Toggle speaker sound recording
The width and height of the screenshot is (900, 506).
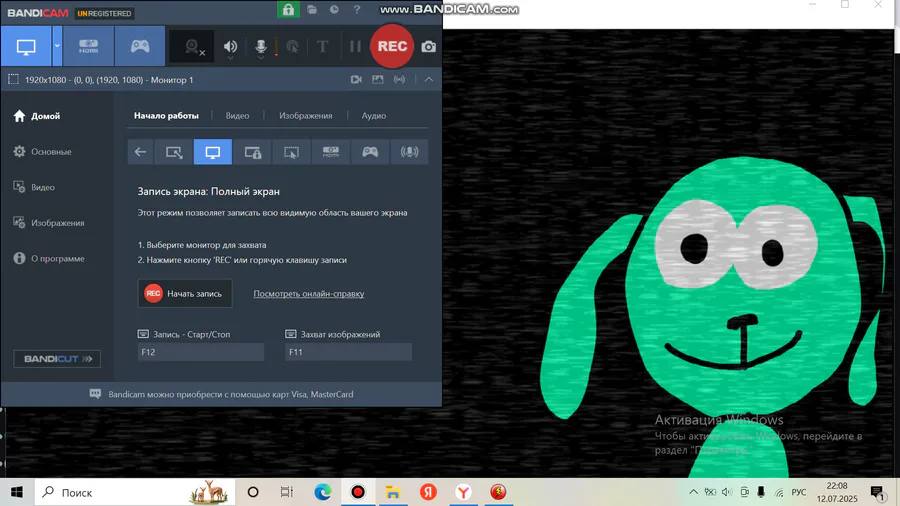[230, 47]
